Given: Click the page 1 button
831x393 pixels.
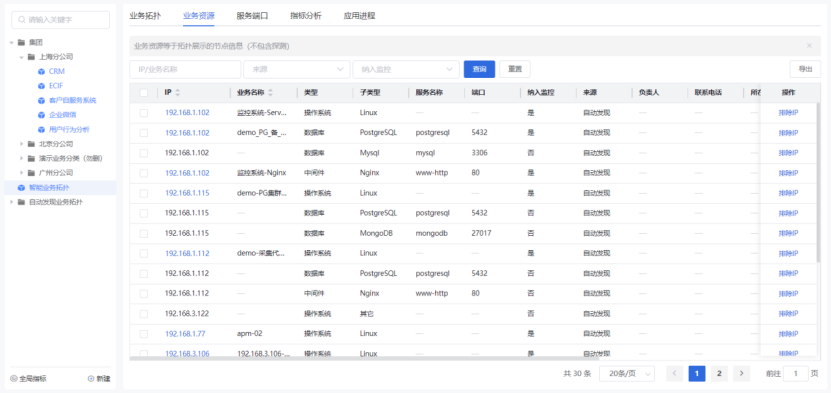Looking at the screenshot, I should point(697,373).
